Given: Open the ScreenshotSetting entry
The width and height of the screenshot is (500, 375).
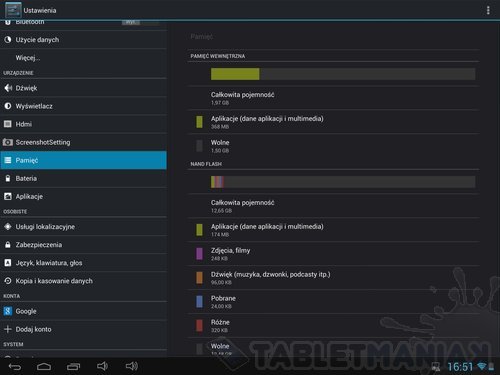Looking at the screenshot, I should tap(83, 142).
